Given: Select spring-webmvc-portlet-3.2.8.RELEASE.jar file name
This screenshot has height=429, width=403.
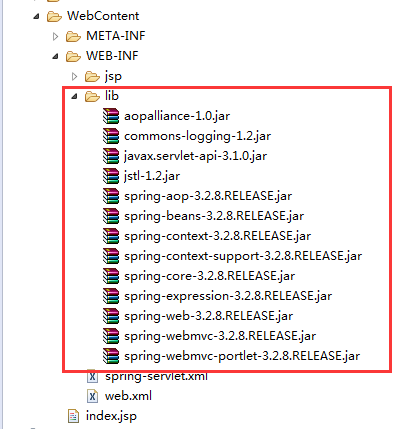Looking at the screenshot, I should pos(242,356).
